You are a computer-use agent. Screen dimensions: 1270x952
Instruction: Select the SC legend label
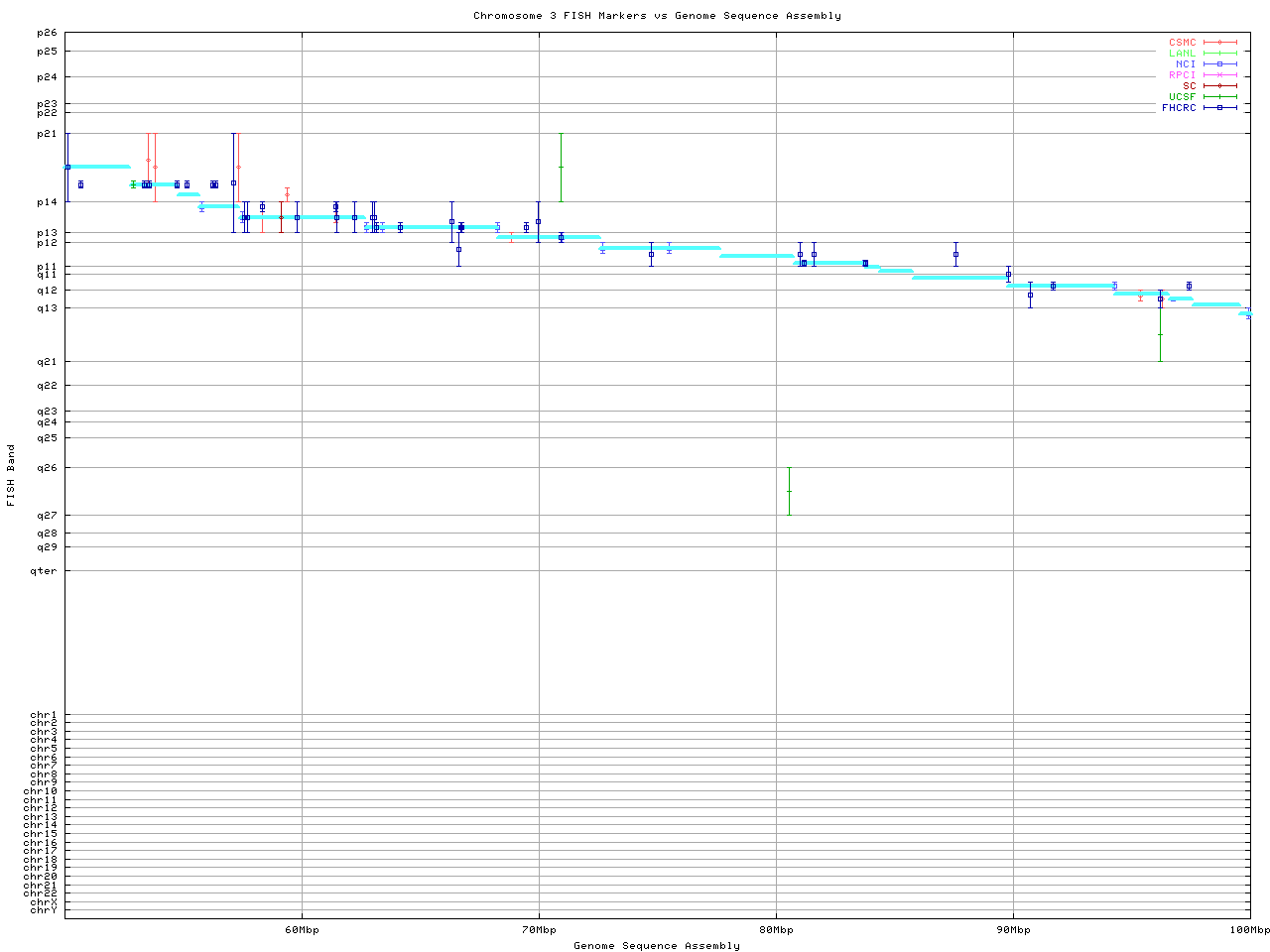[1190, 85]
